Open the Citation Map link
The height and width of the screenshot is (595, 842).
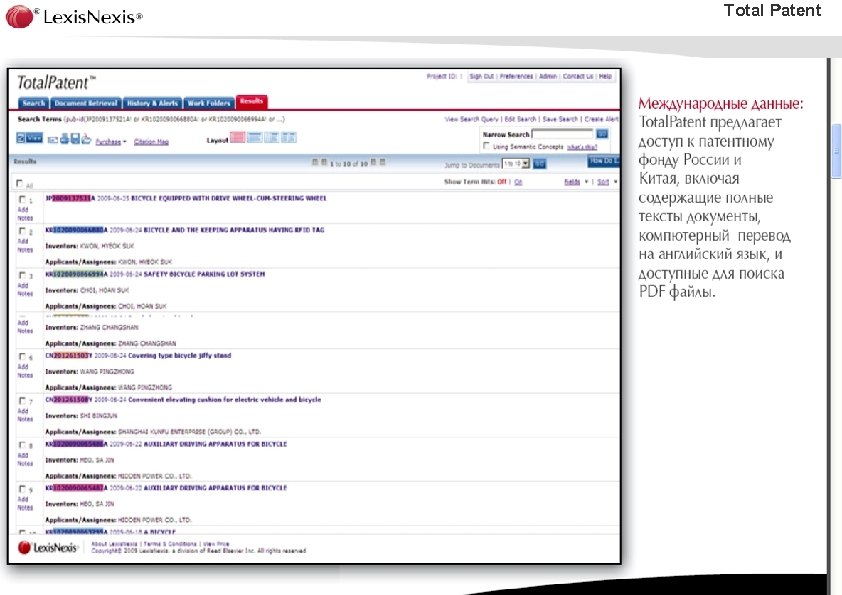[x=151, y=142]
